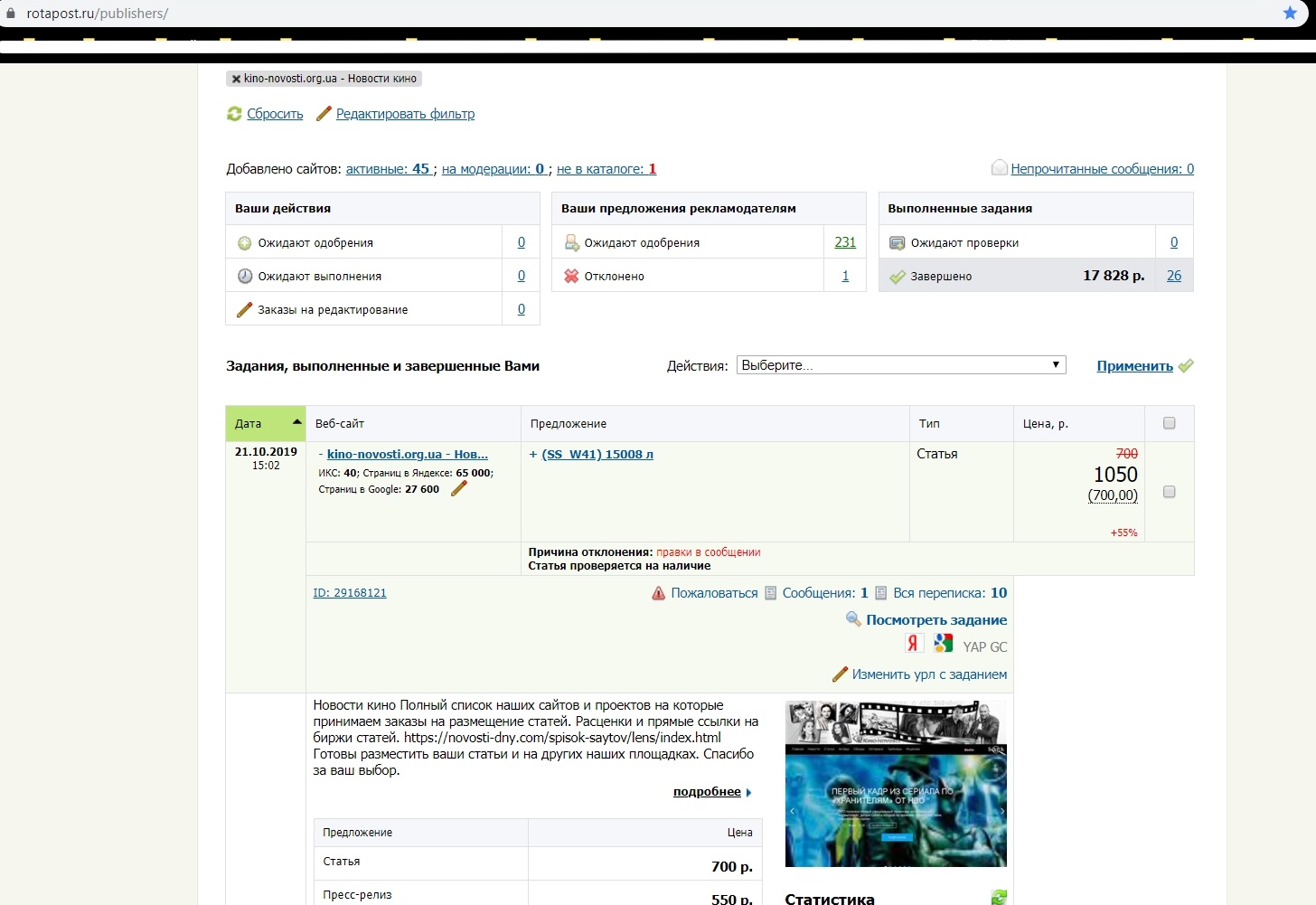Click warning triangle icon near Пожаловаться
The width and height of the screenshot is (1316, 905).
659,593
